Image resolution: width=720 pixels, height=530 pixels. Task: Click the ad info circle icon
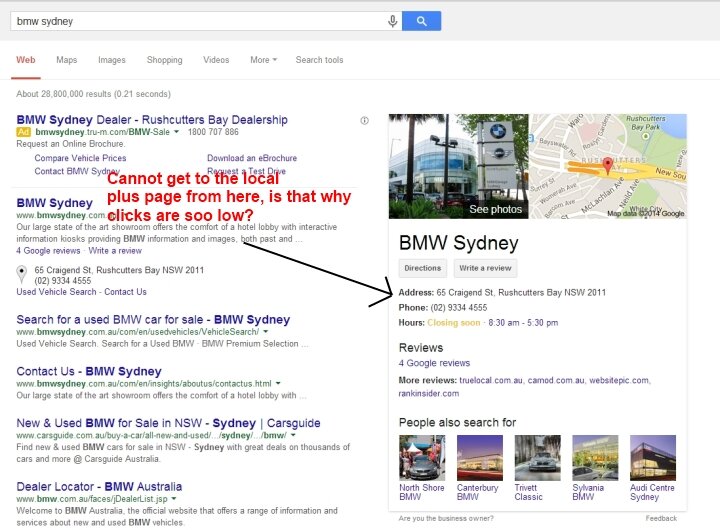point(365,121)
